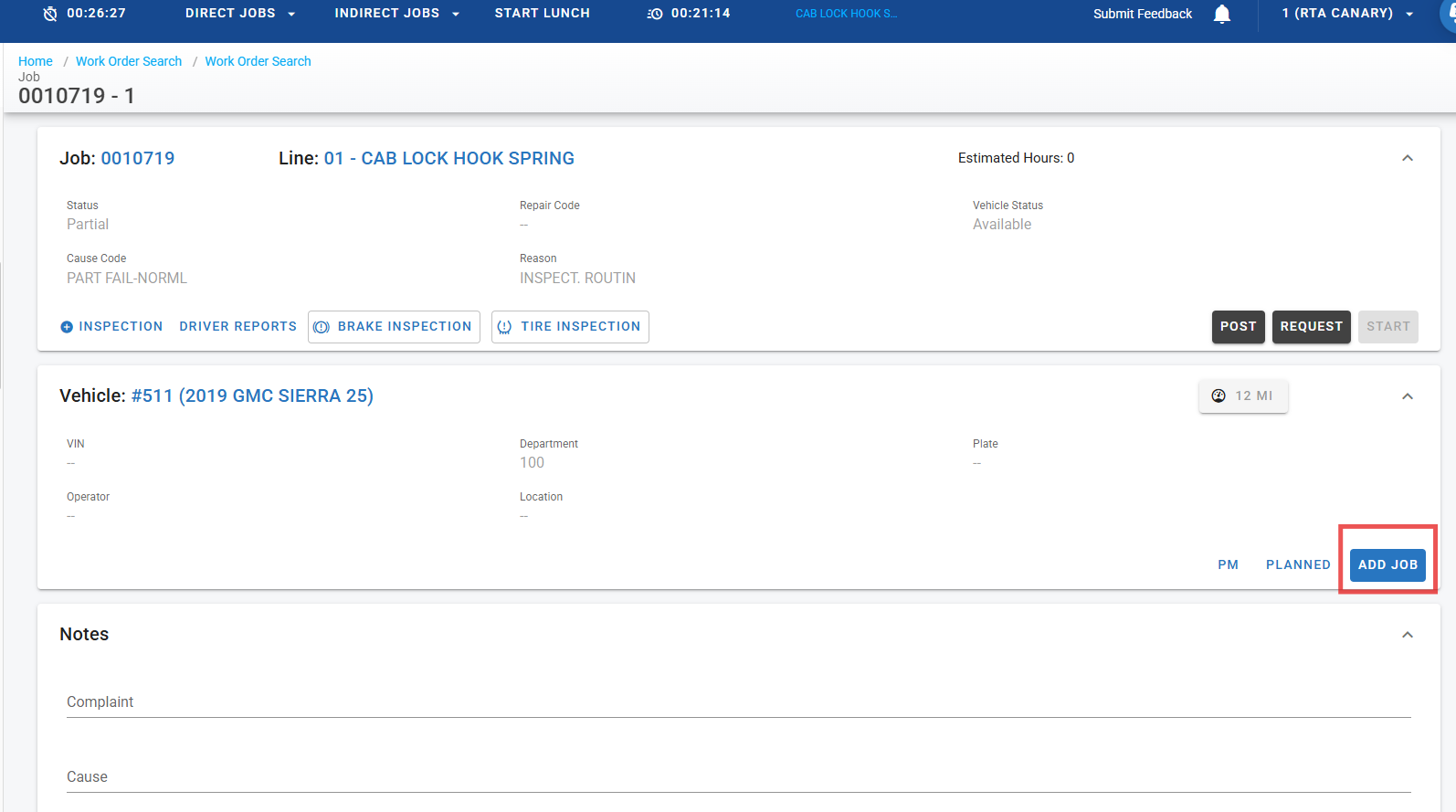Open the Direct Jobs dropdown menu
1456x812 pixels.
point(240,14)
